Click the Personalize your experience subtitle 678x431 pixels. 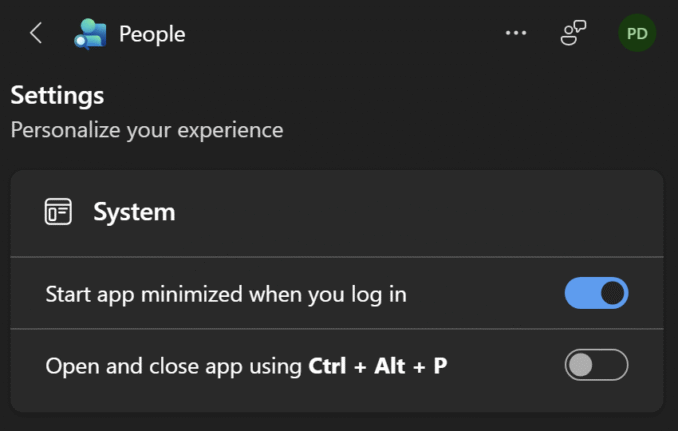[x=147, y=130]
